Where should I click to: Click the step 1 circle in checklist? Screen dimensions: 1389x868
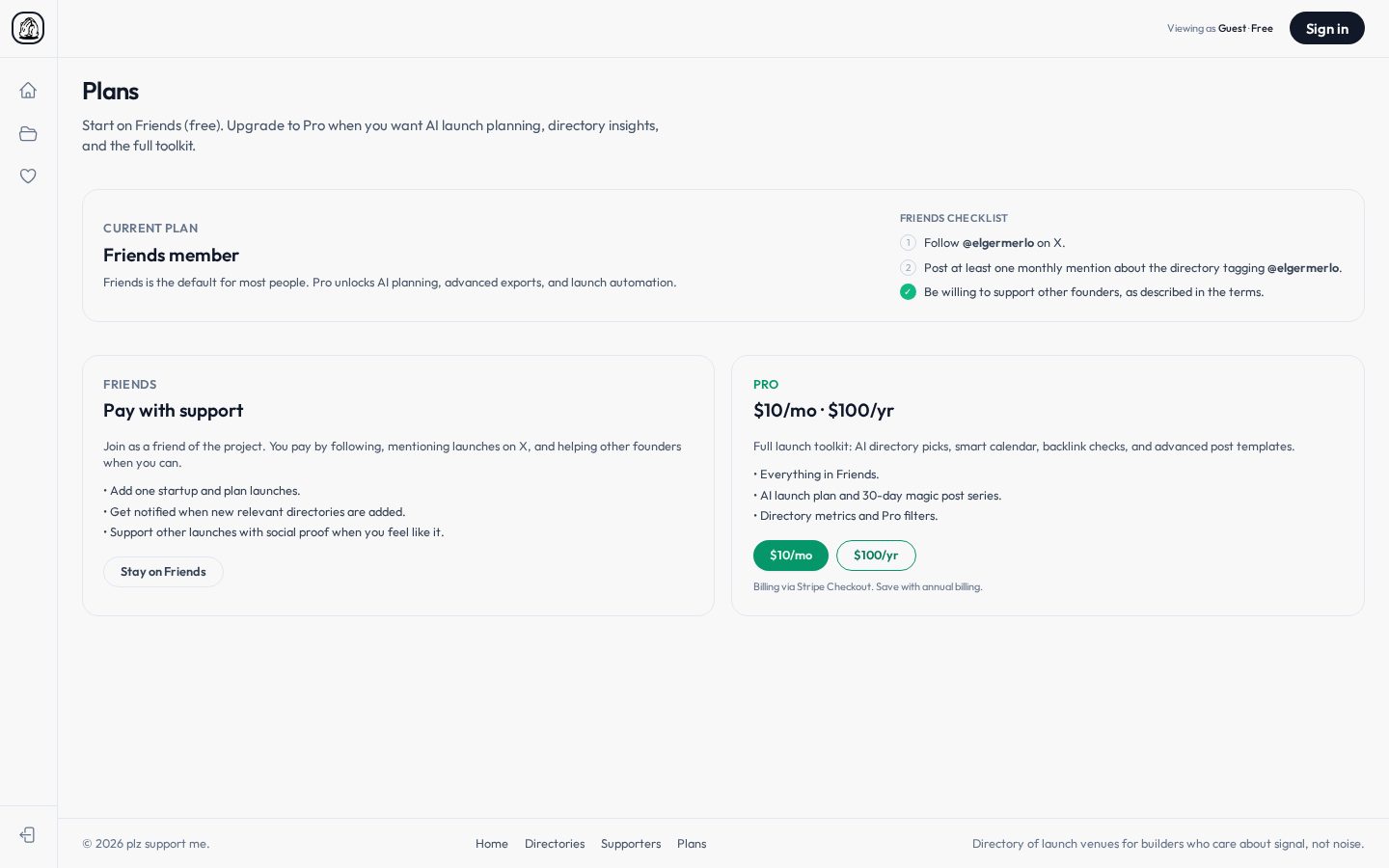[x=908, y=243]
